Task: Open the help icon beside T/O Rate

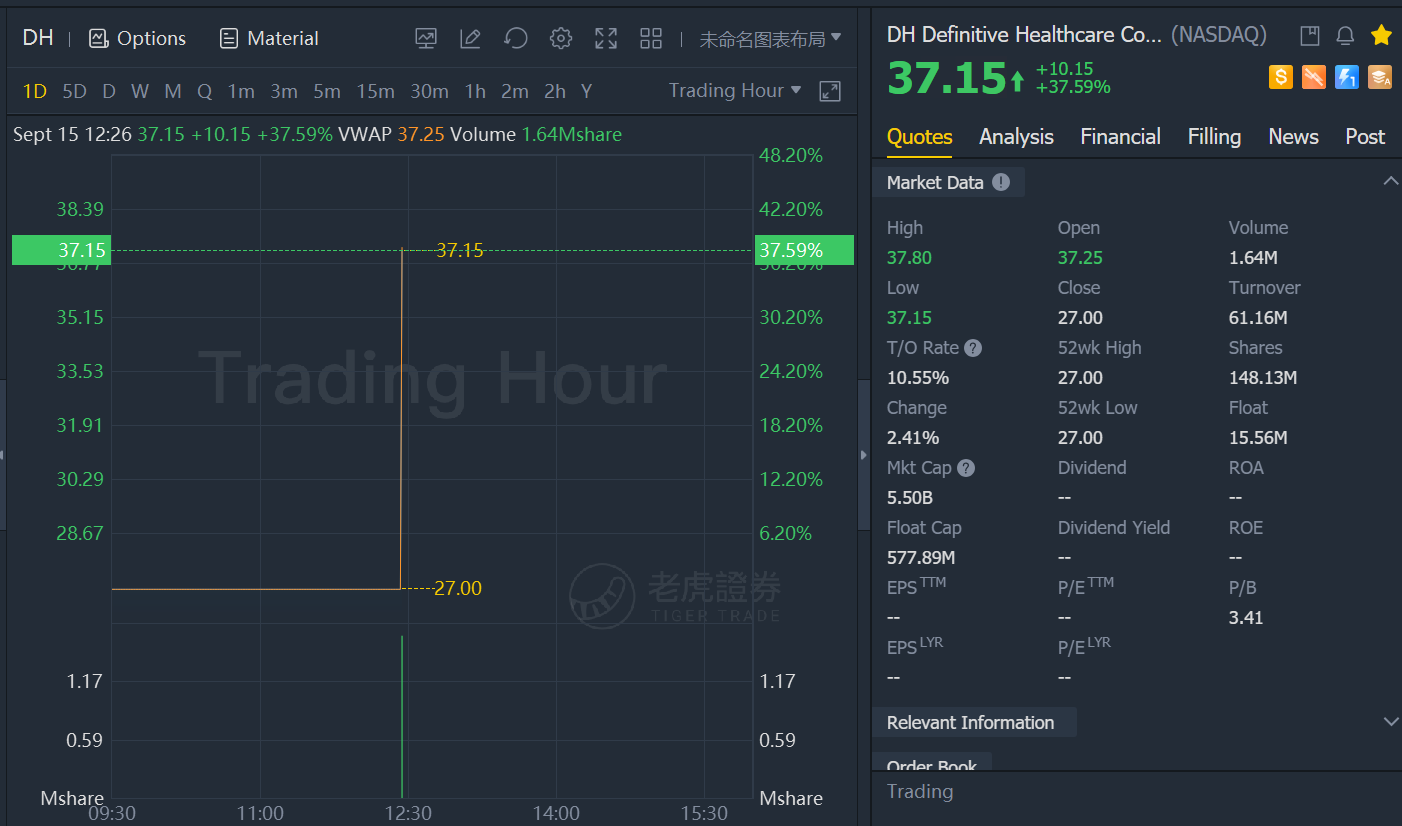Action: coord(973,348)
